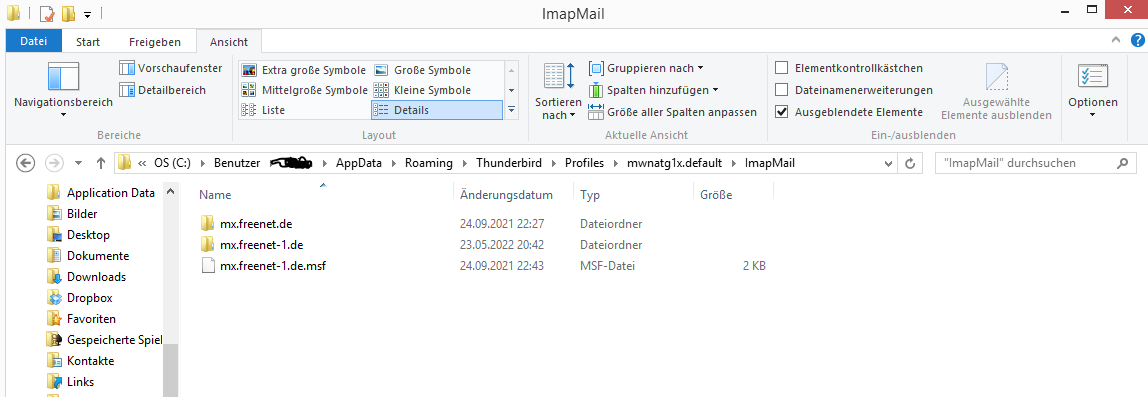This screenshot has width=1148, height=397.
Task: Uncheck Ausgeblendete Elemente checkbox
Action: (x=849, y=112)
